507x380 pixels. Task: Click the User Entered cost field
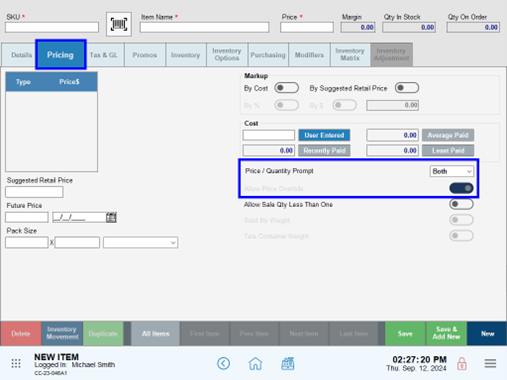coord(269,135)
